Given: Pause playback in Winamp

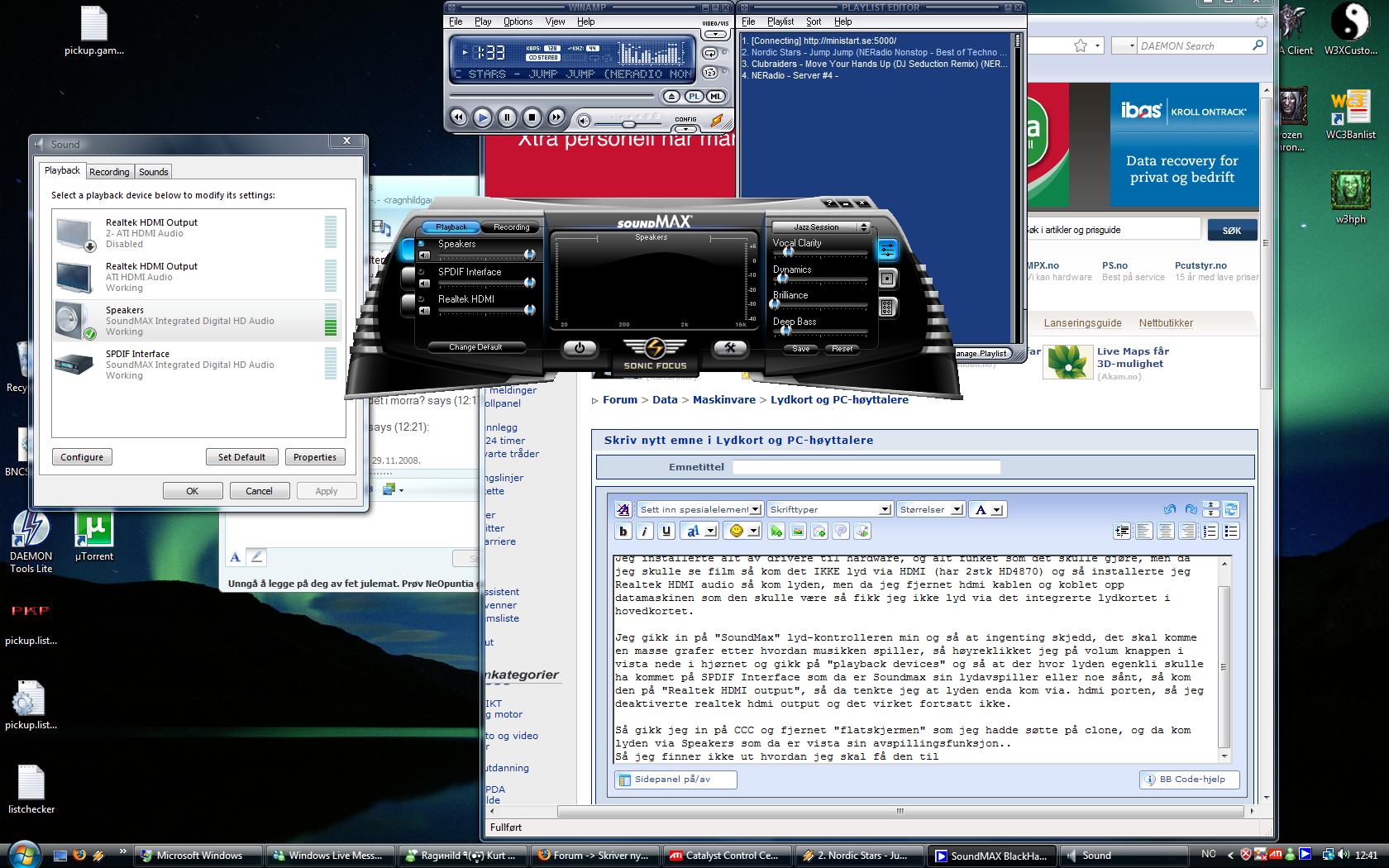Looking at the screenshot, I should coord(508,117).
